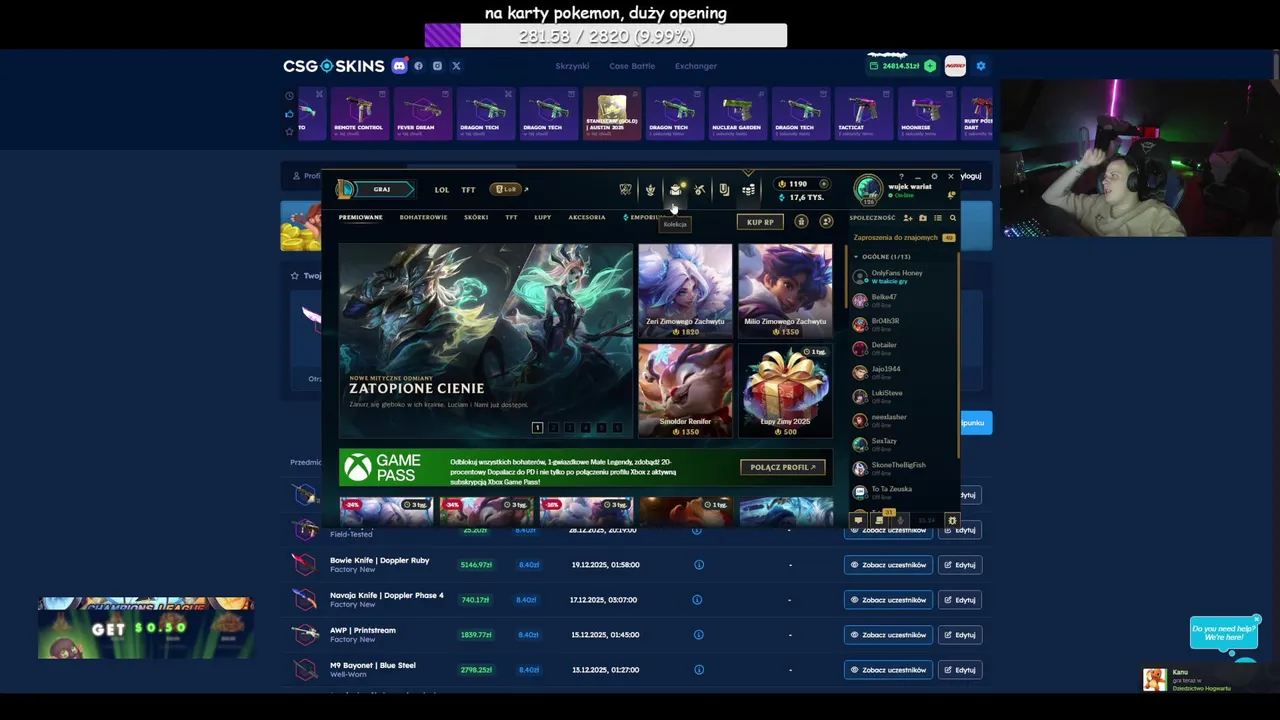The height and width of the screenshot is (720, 1280).
Task: Click the friend search magnifier icon
Action: [x=953, y=218]
